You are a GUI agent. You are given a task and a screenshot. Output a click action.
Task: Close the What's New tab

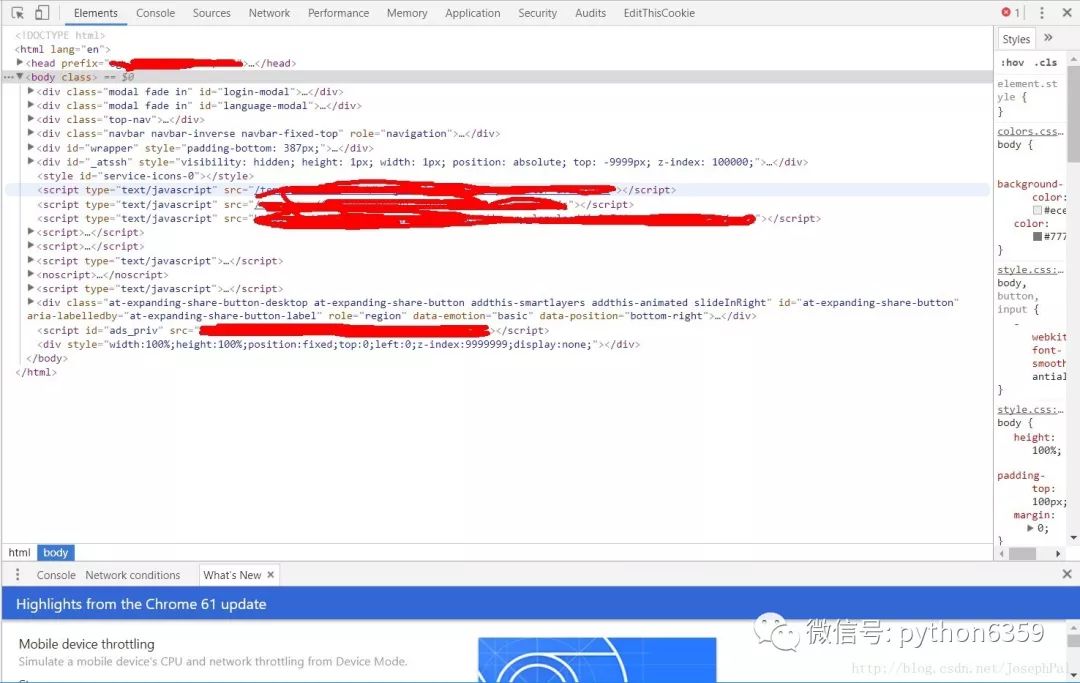[x=271, y=574]
